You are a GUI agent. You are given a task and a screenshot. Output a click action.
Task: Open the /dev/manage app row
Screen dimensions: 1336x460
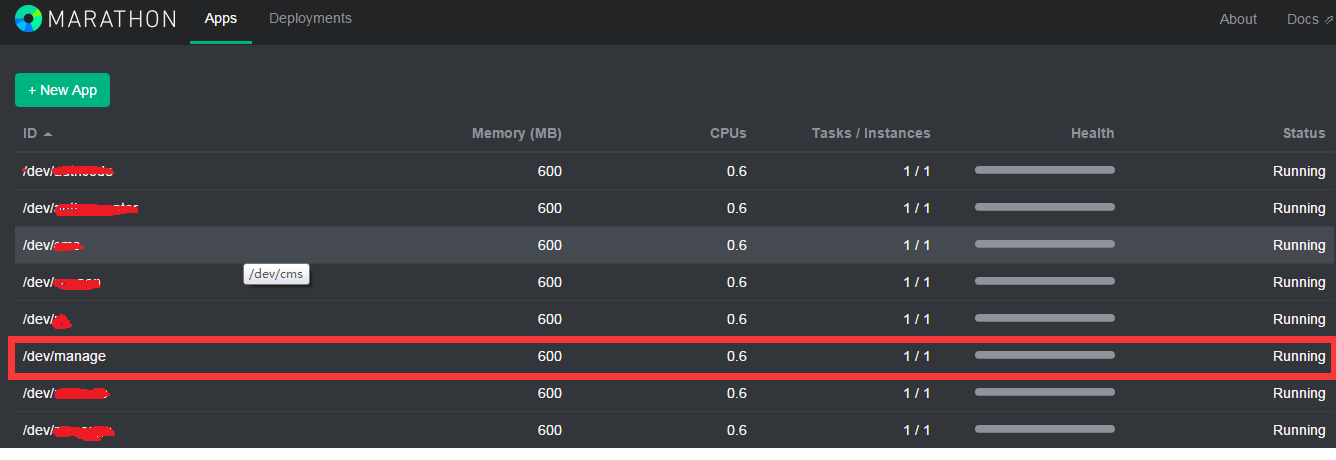64,356
